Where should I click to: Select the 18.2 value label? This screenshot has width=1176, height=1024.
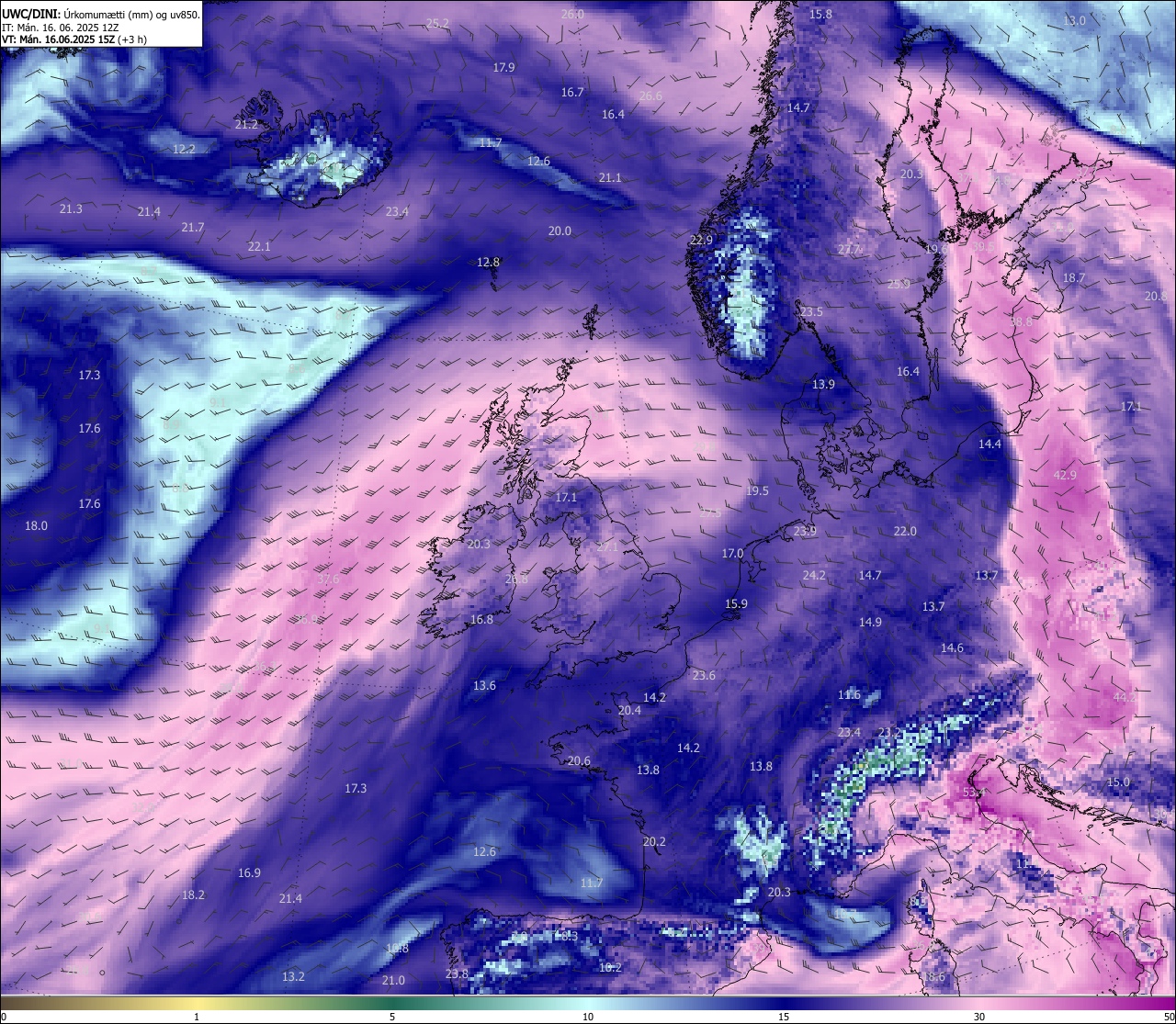tap(193, 895)
